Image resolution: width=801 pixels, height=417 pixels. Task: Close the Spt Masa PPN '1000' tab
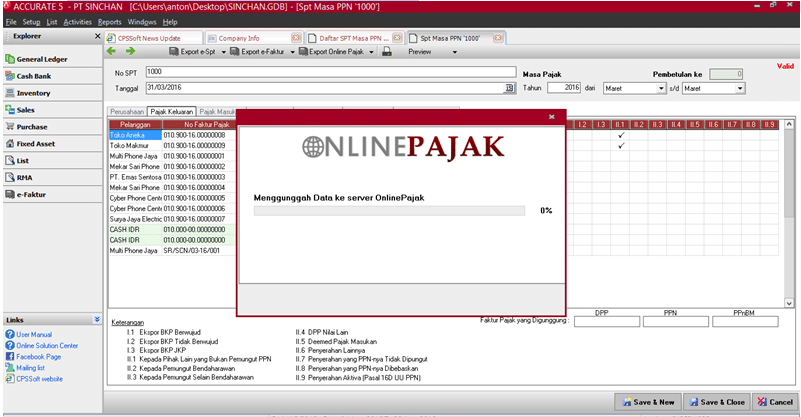click(x=498, y=38)
